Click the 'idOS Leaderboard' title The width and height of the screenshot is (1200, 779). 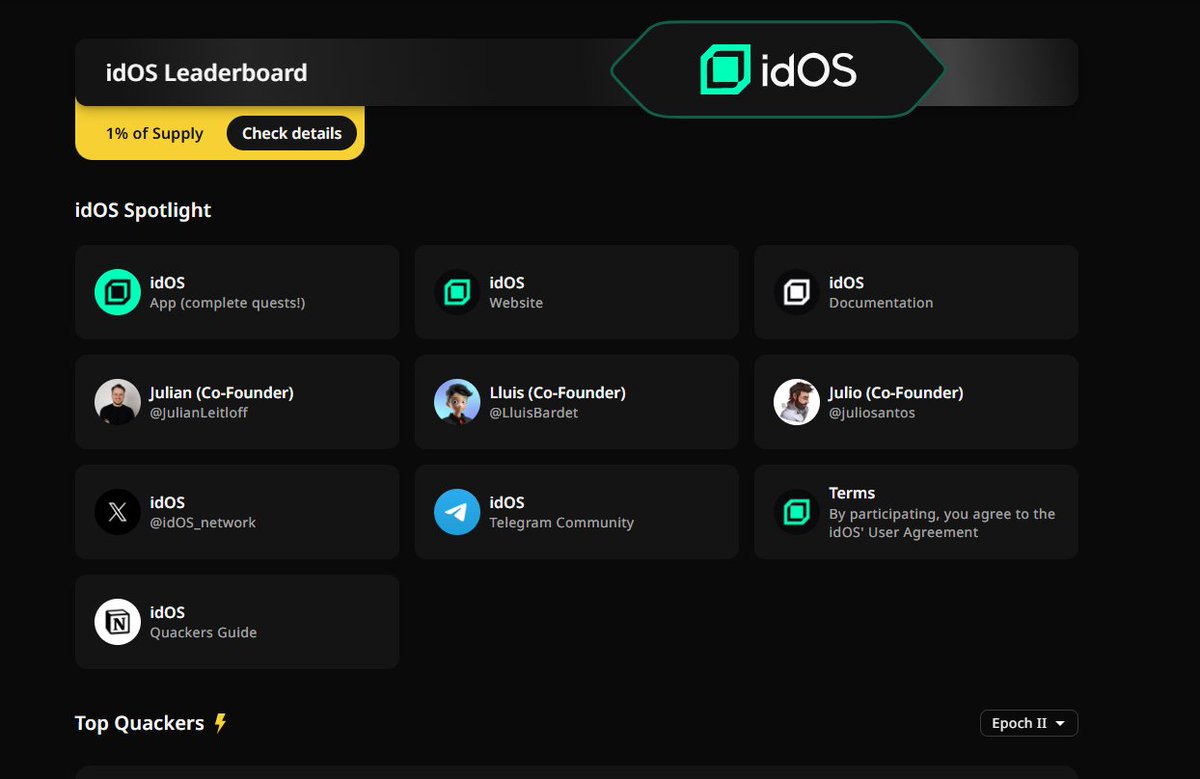click(206, 73)
